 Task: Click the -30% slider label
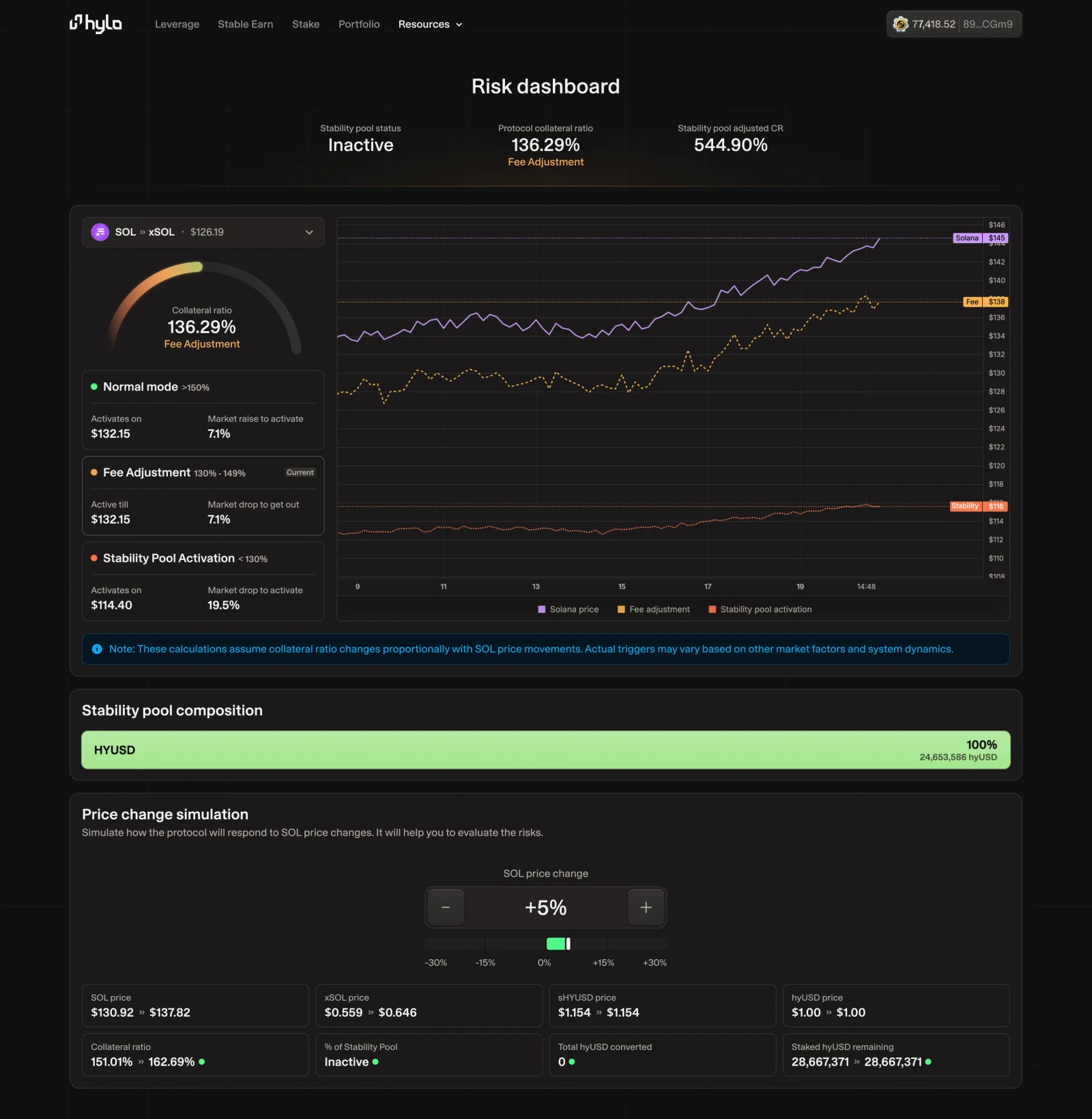[435, 963]
